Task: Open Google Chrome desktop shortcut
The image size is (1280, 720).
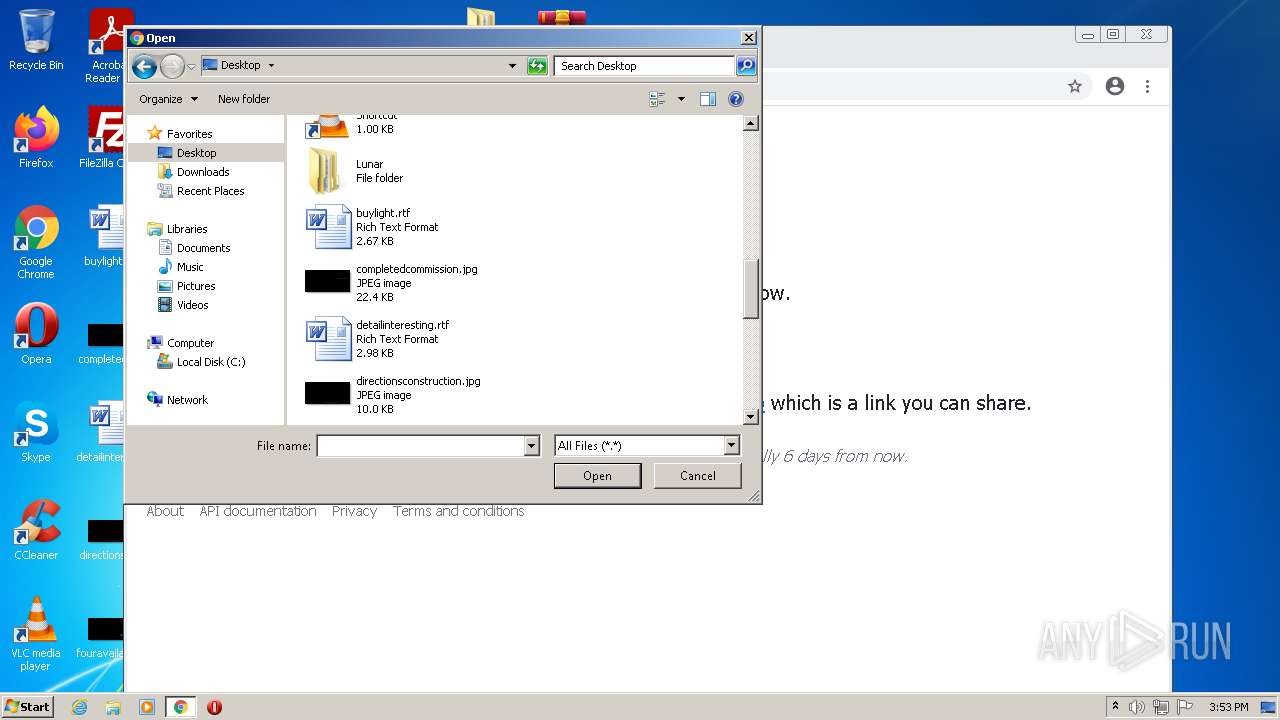Action: coord(36,242)
